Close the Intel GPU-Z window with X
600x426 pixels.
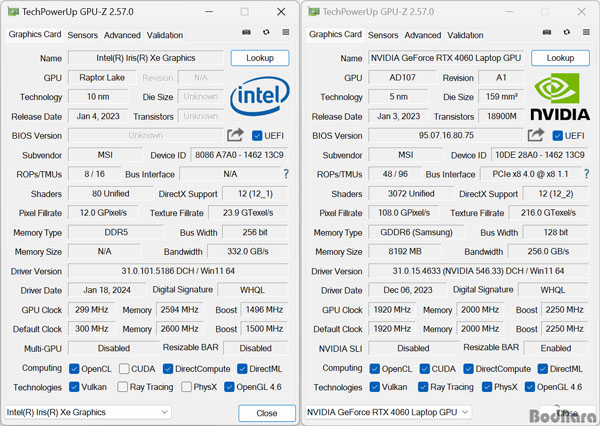(x=281, y=12)
